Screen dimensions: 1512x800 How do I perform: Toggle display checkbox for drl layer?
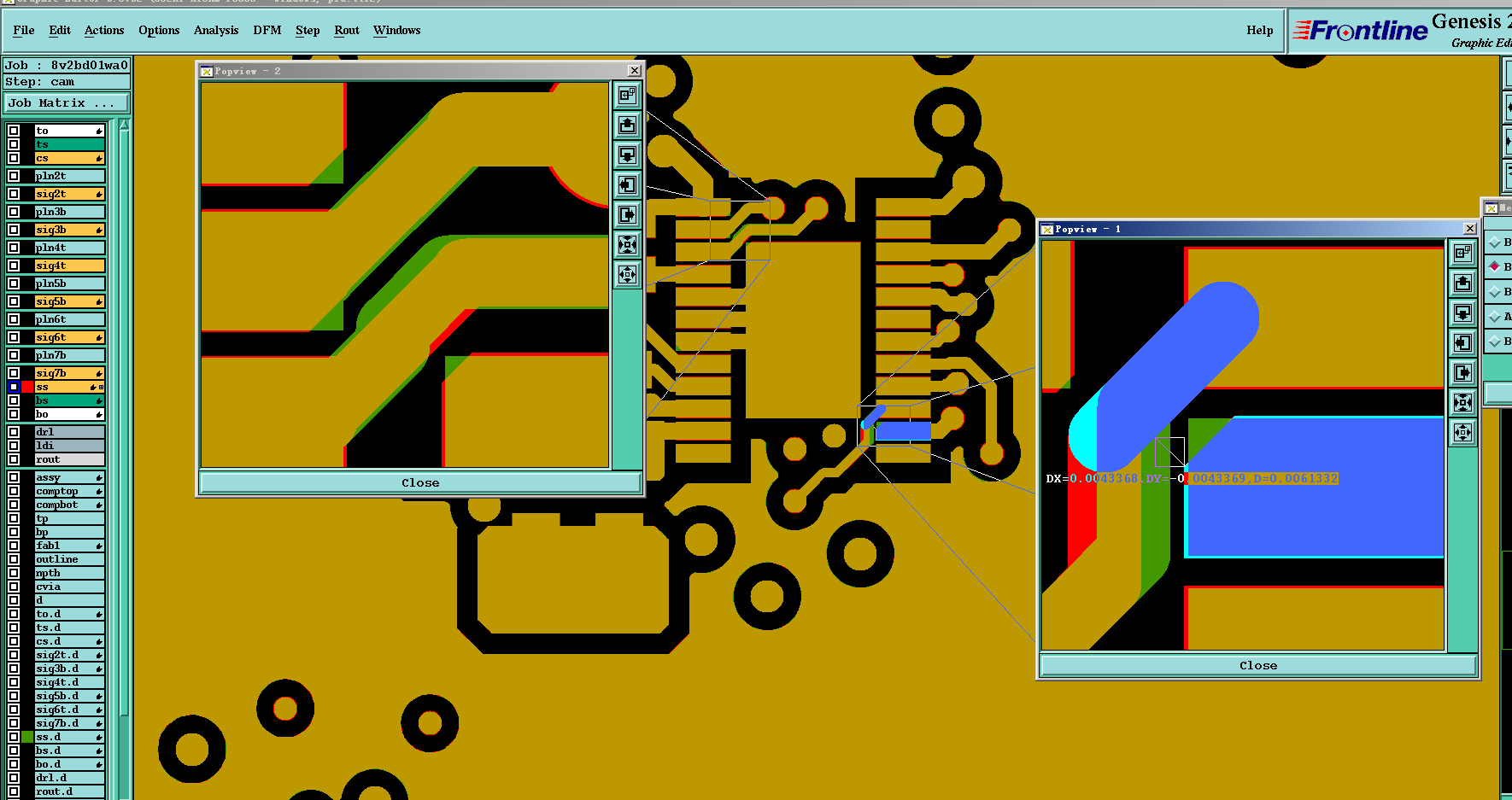(x=14, y=432)
